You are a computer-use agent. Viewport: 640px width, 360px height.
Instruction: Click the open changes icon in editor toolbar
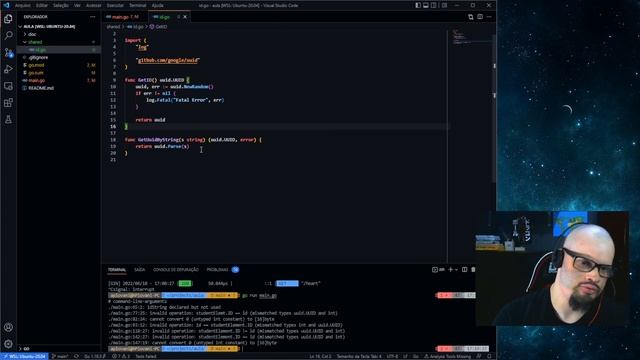coord(471,17)
